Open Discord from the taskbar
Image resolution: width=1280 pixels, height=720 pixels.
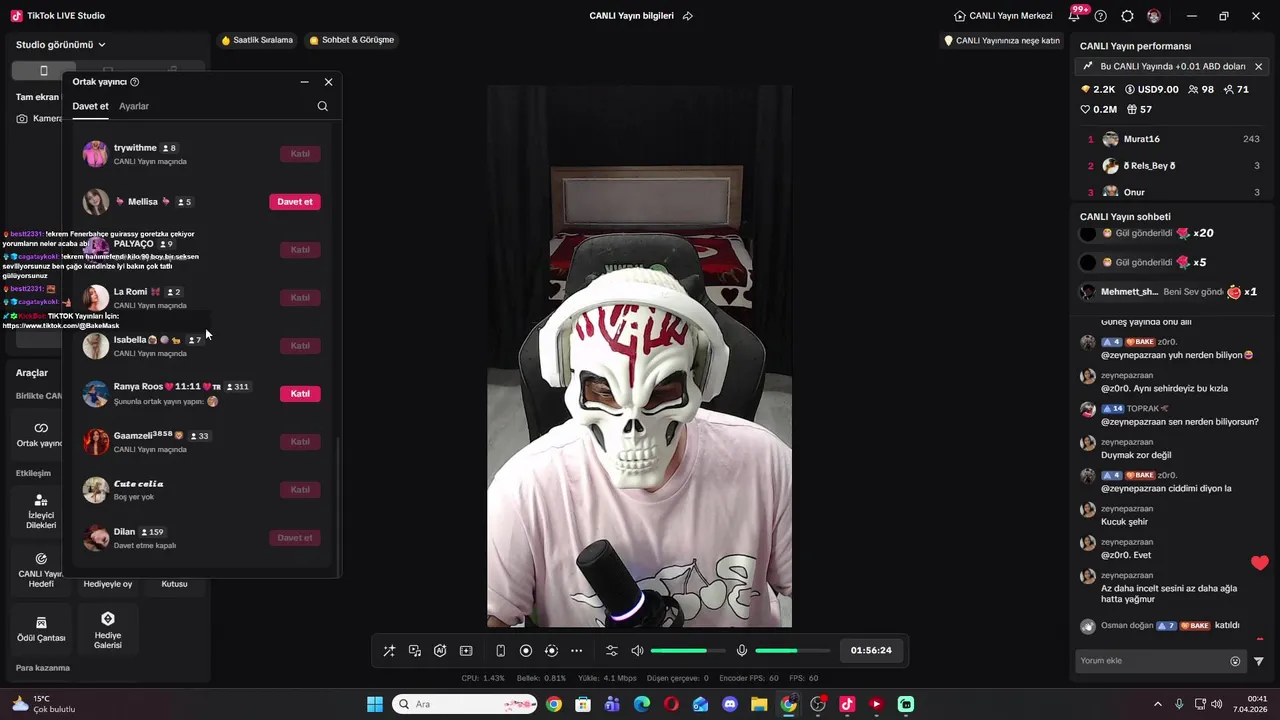tap(730, 704)
